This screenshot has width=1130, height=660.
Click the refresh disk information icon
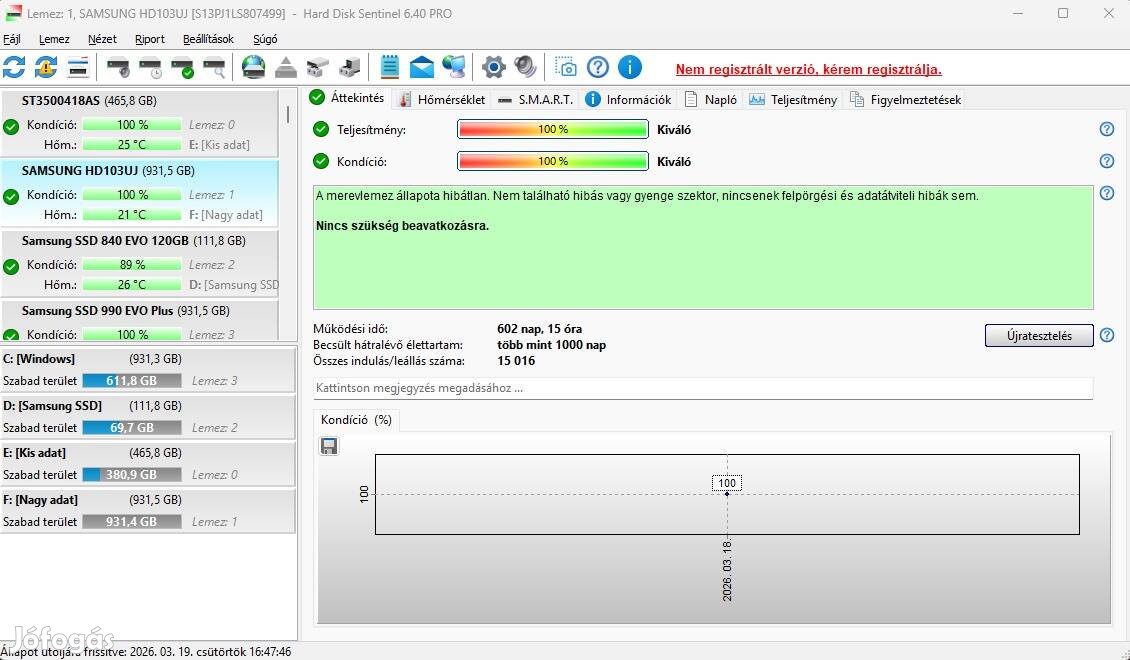(x=14, y=67)
